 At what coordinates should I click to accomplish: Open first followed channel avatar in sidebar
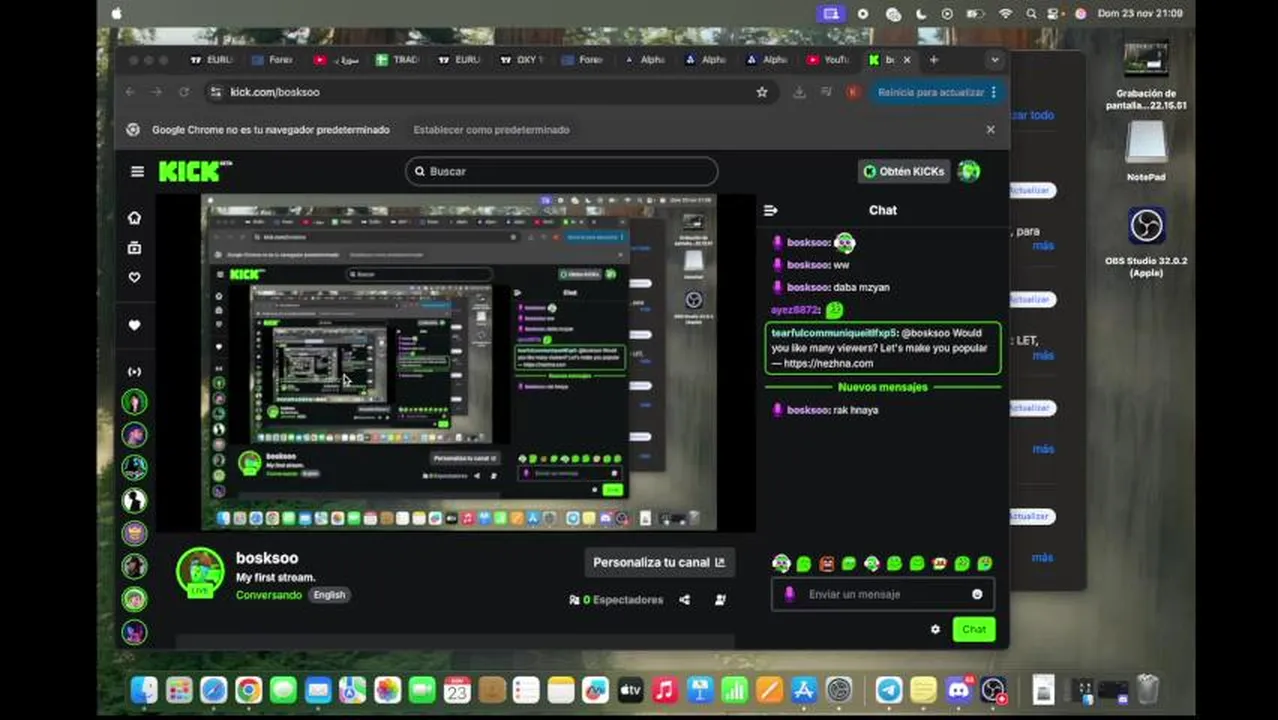pyautogui.click(x=134, y=402)
